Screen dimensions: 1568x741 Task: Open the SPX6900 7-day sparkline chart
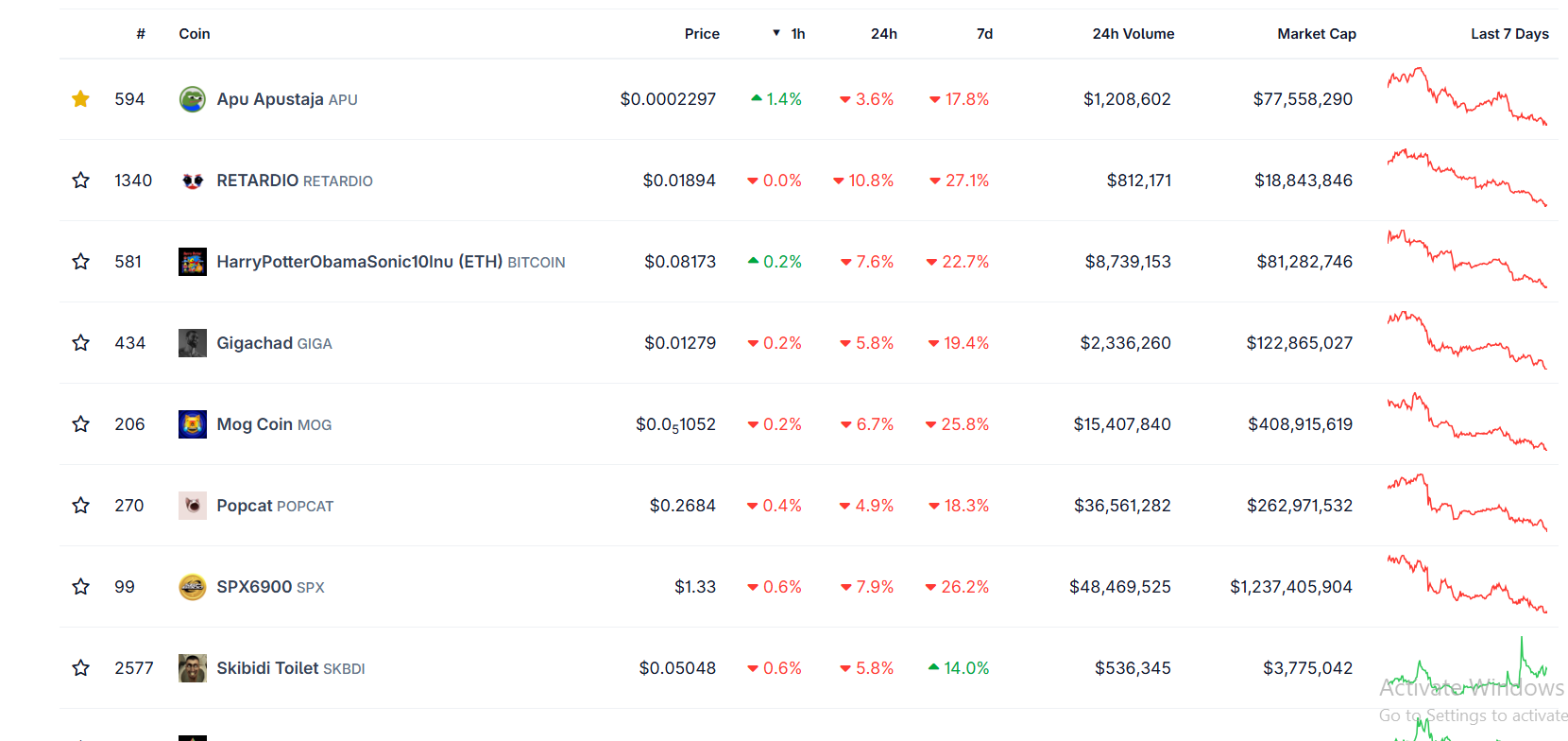click(1466, 585)
